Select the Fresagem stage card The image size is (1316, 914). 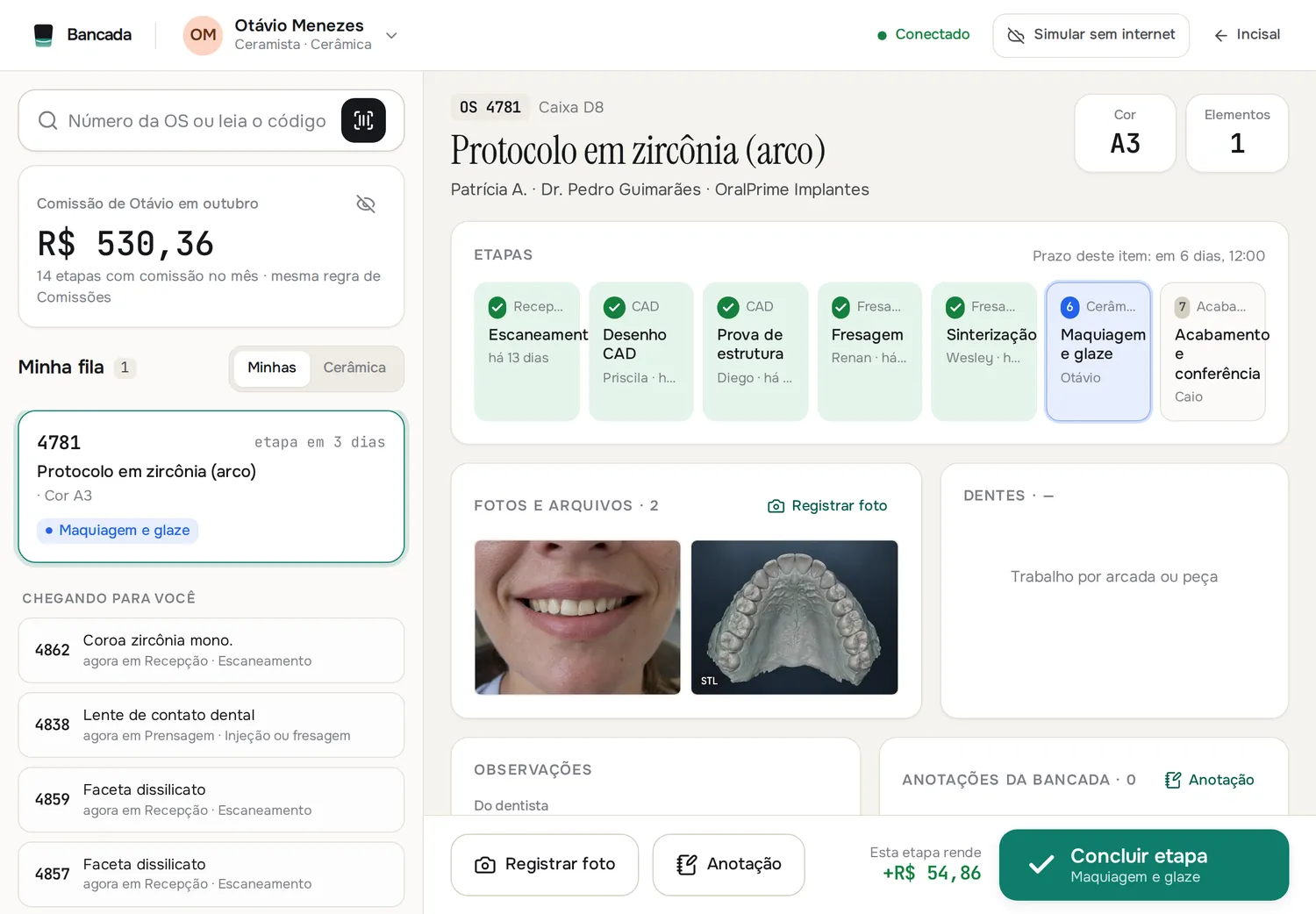(869, 352)
